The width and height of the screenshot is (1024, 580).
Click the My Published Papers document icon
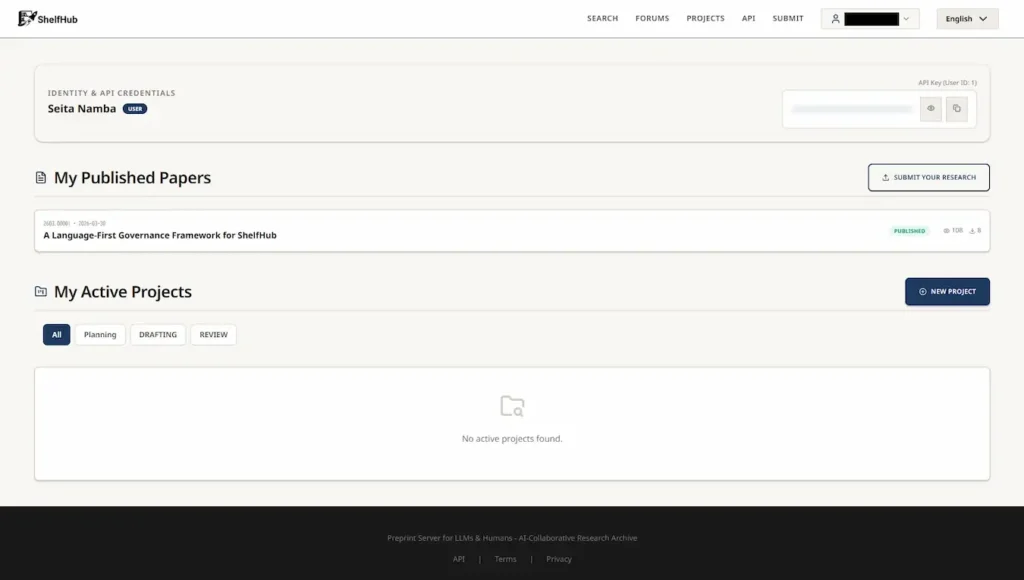click(x=41, y=178)
